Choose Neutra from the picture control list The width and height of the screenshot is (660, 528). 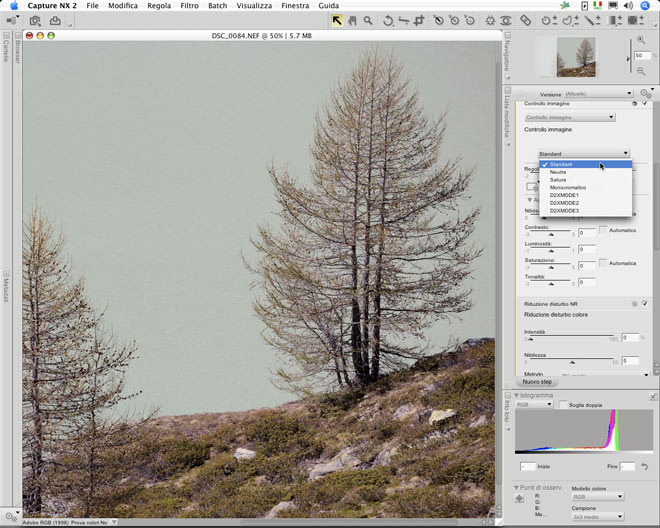[x=585, y=172]
